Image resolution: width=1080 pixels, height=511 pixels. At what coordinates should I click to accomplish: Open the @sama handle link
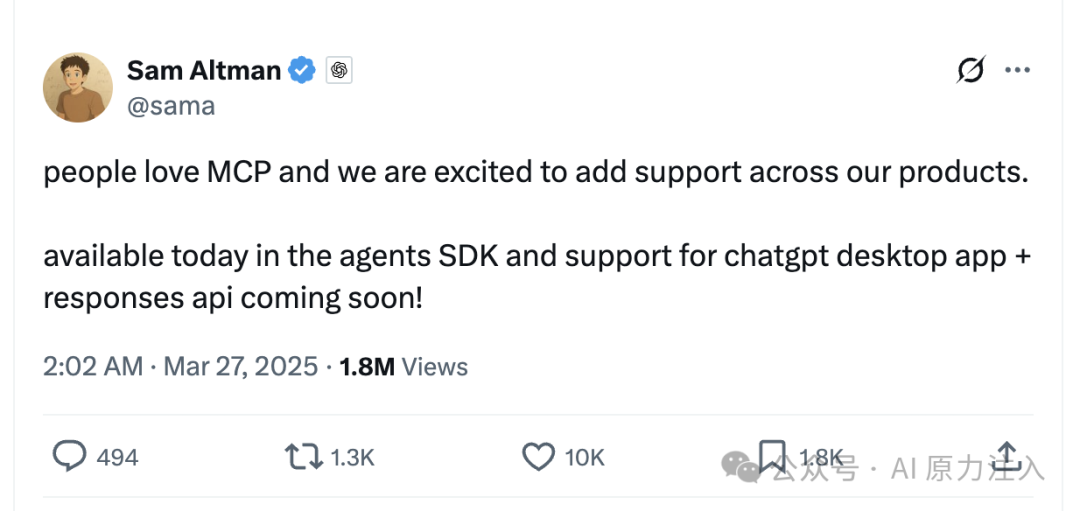(x=171, y=106)
